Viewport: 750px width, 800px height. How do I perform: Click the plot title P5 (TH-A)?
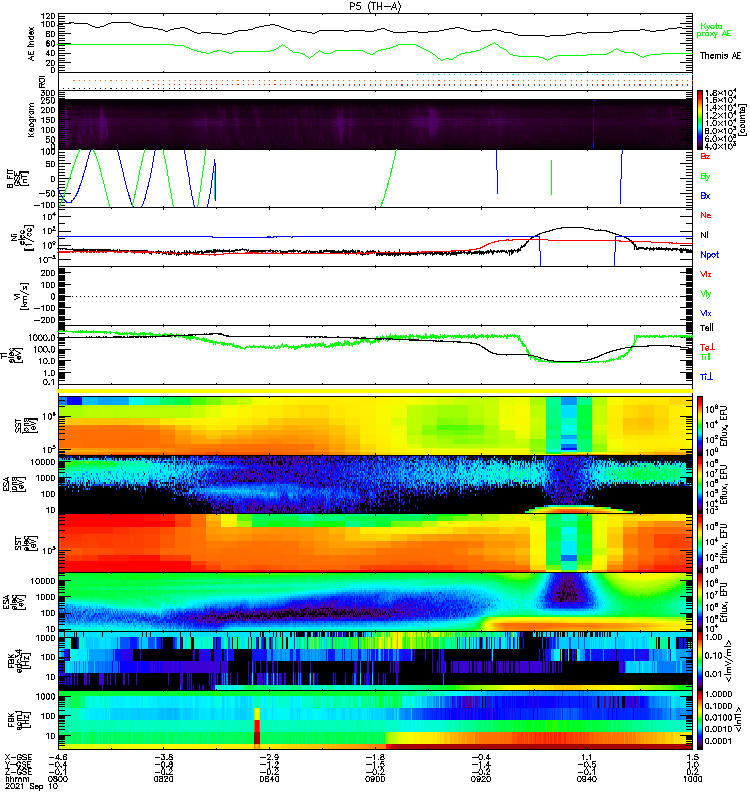point(375,6)
